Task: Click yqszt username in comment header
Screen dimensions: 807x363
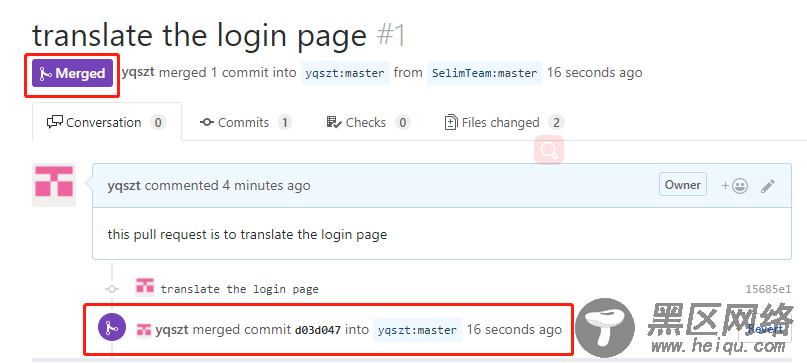Action: pos(124,185)
